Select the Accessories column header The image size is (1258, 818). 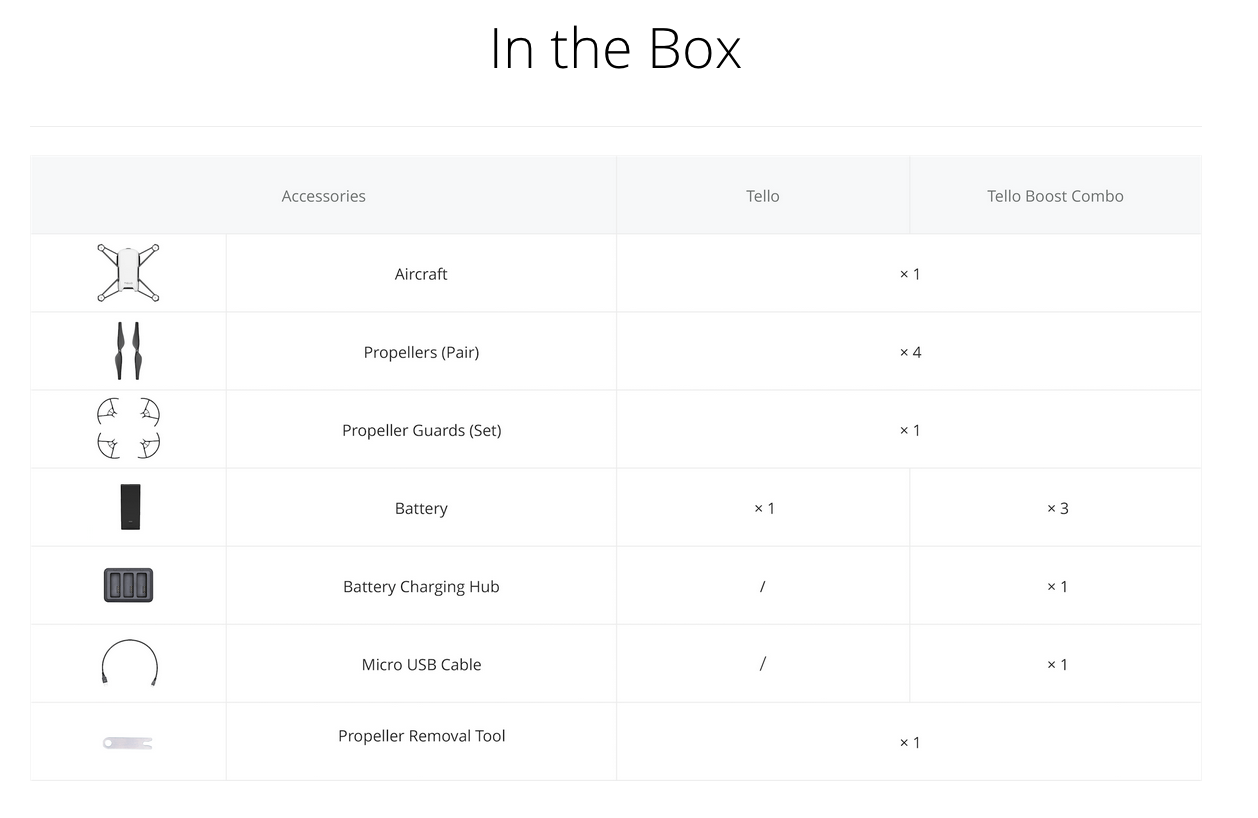(323, 196)
